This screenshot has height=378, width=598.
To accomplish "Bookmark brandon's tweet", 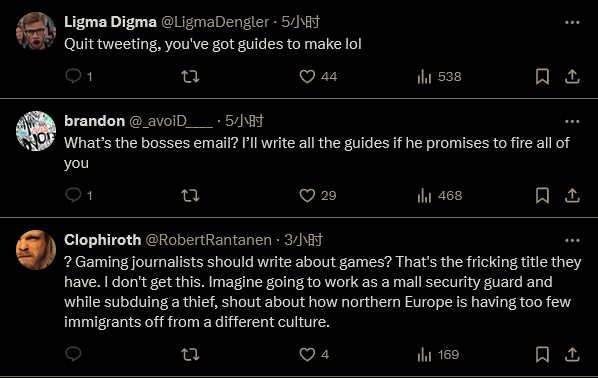I will (542, 195).
